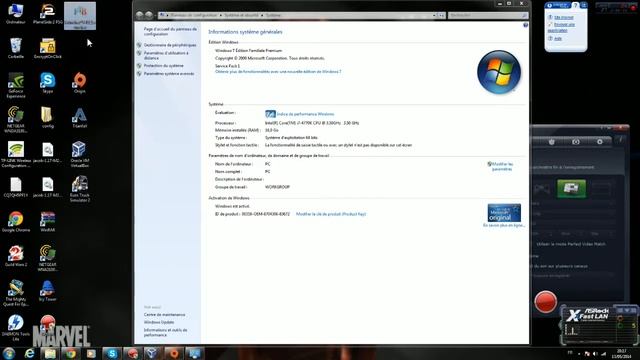The height and width of the screenshot is (360, 640).
Task: Click the red record button in capture software
Action: click(545, 302)
